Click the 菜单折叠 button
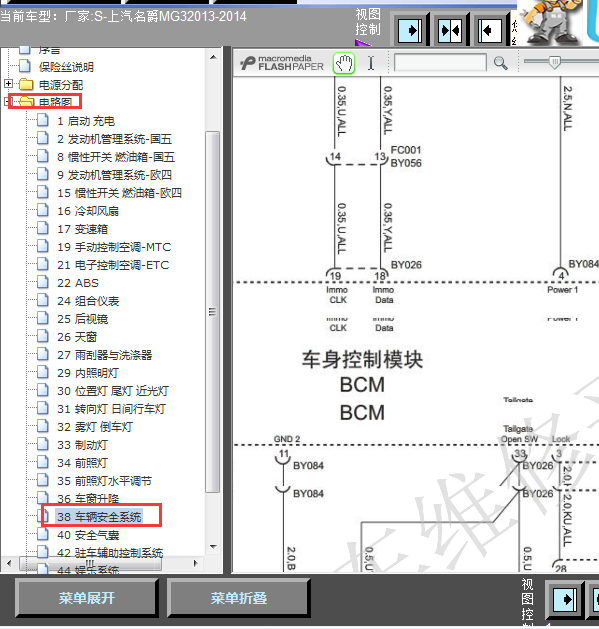599x629 pixels. point(239,598)
